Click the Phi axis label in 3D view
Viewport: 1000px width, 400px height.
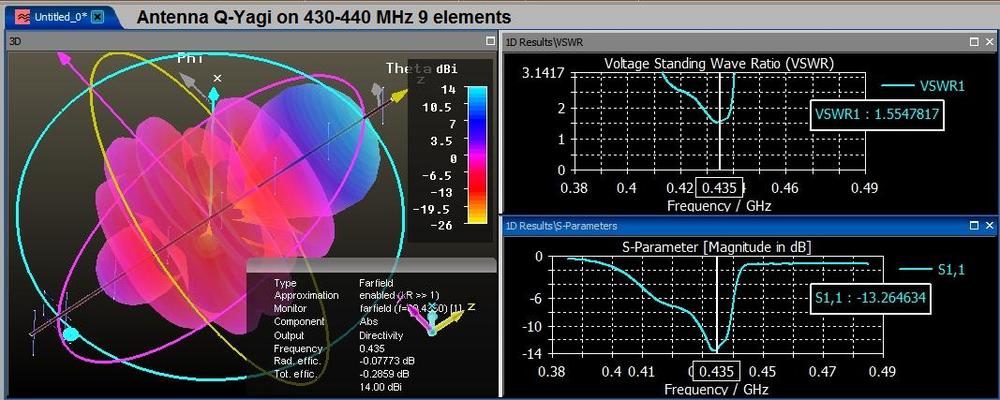click(190, 58)
